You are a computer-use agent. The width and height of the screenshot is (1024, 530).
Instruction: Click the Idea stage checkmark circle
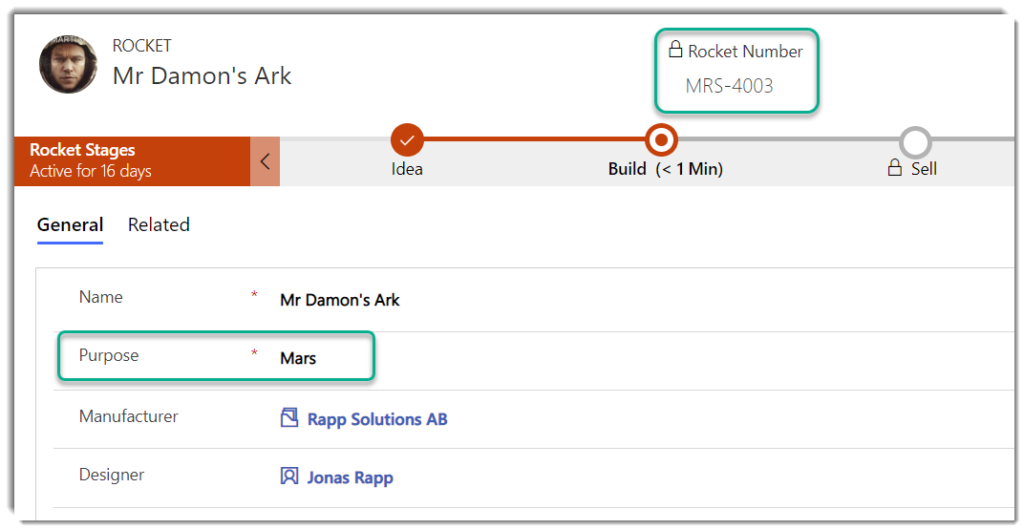(x=407, y=139)
